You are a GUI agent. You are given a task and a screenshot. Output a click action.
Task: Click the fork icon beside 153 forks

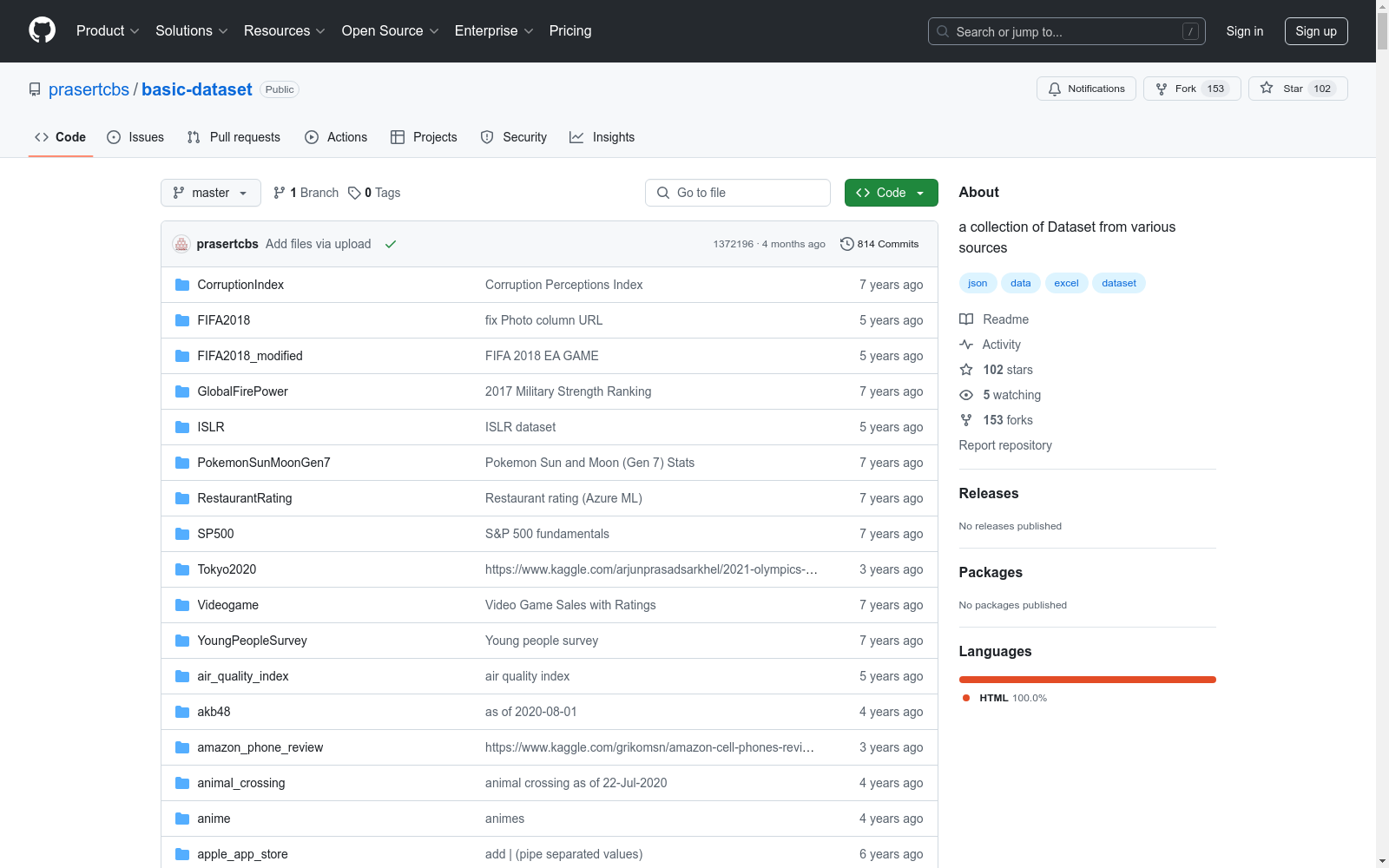[x=966, y=420]
